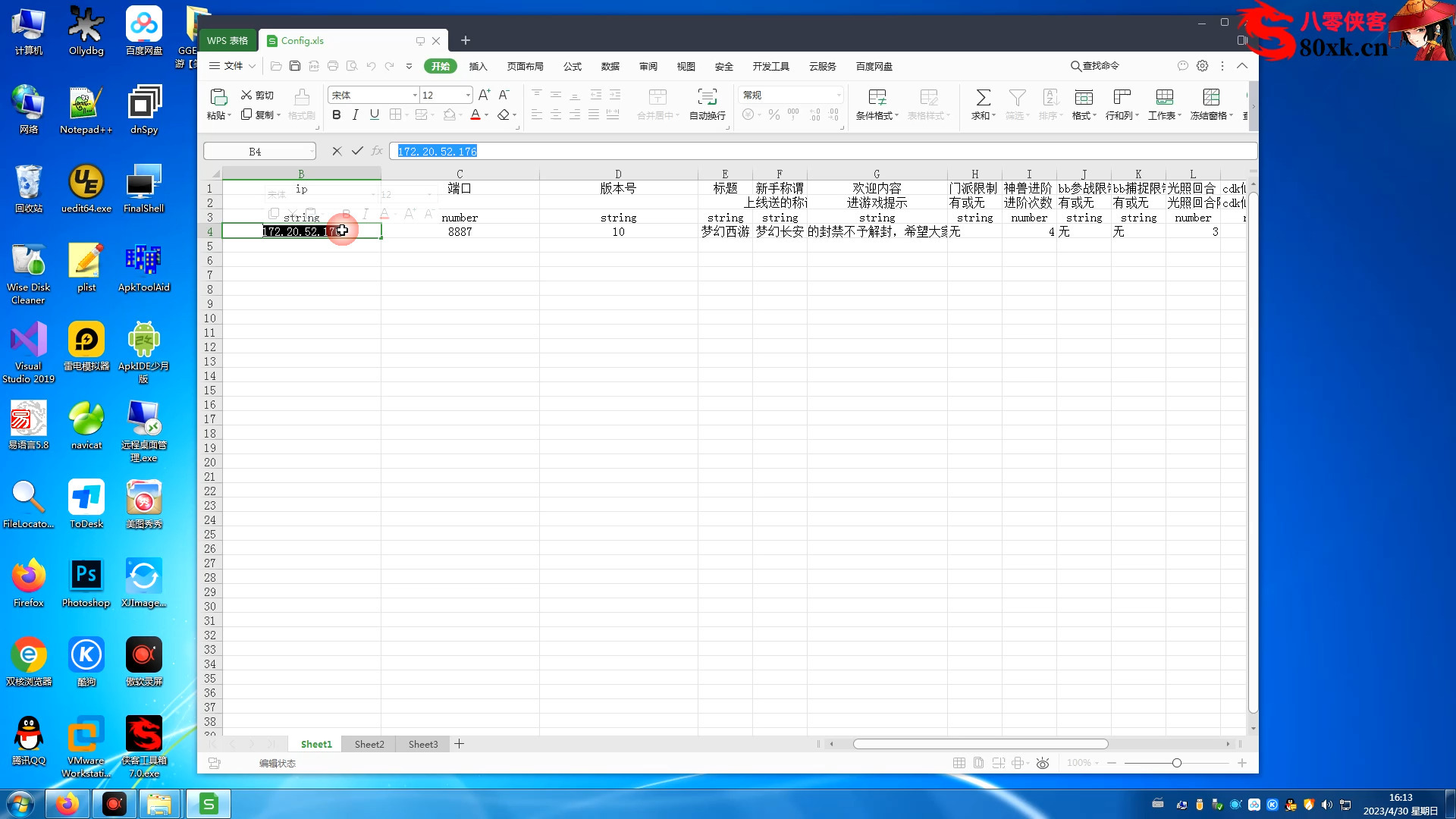Viewport: 1456px width, 819px height.
Task: Open the 数据 (Data) ribbon tab
Action: (610, 66)
